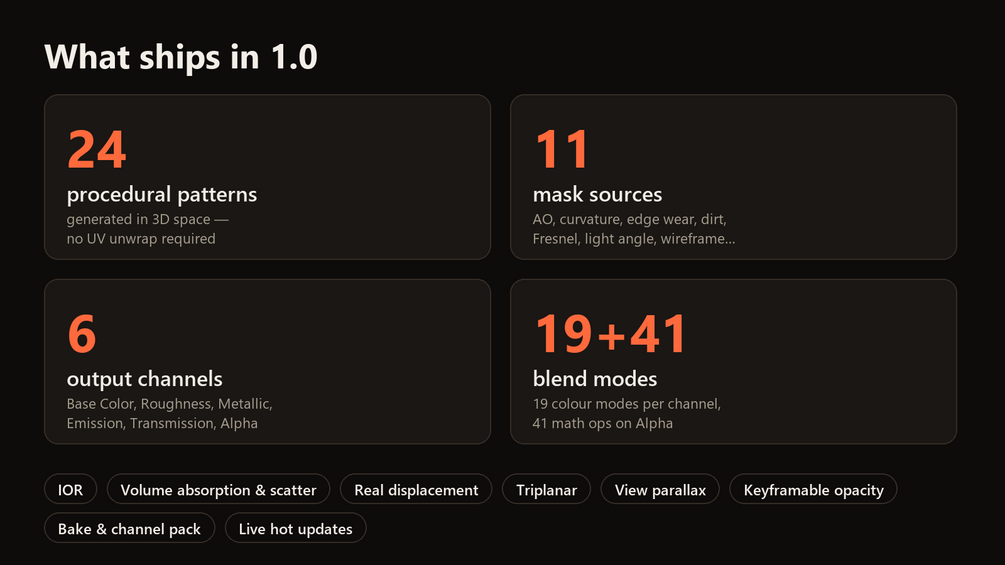Select the Keyframable opacity tag
1005x565 pixels.
813,489
